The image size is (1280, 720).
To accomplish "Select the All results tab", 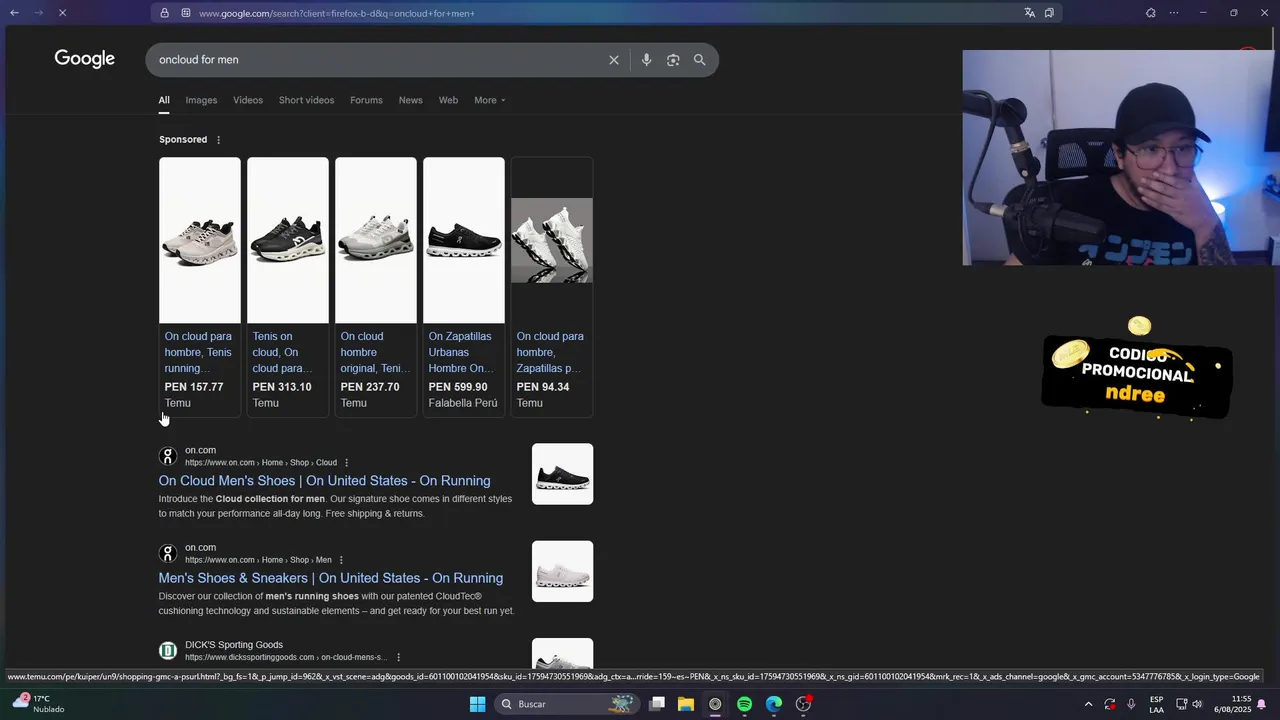I will (x=164, y=100).
